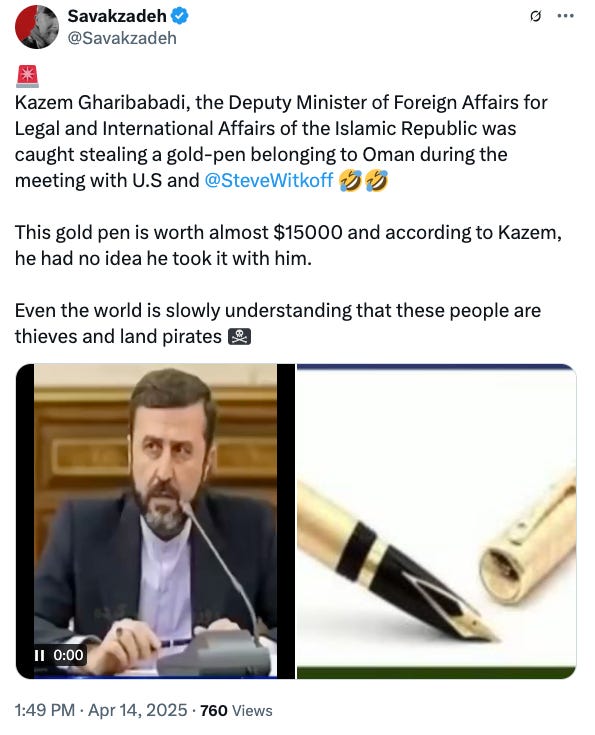Click the red siren emoji
The width and height of the screenshot is (595, 735).
(x=27, y=77)
